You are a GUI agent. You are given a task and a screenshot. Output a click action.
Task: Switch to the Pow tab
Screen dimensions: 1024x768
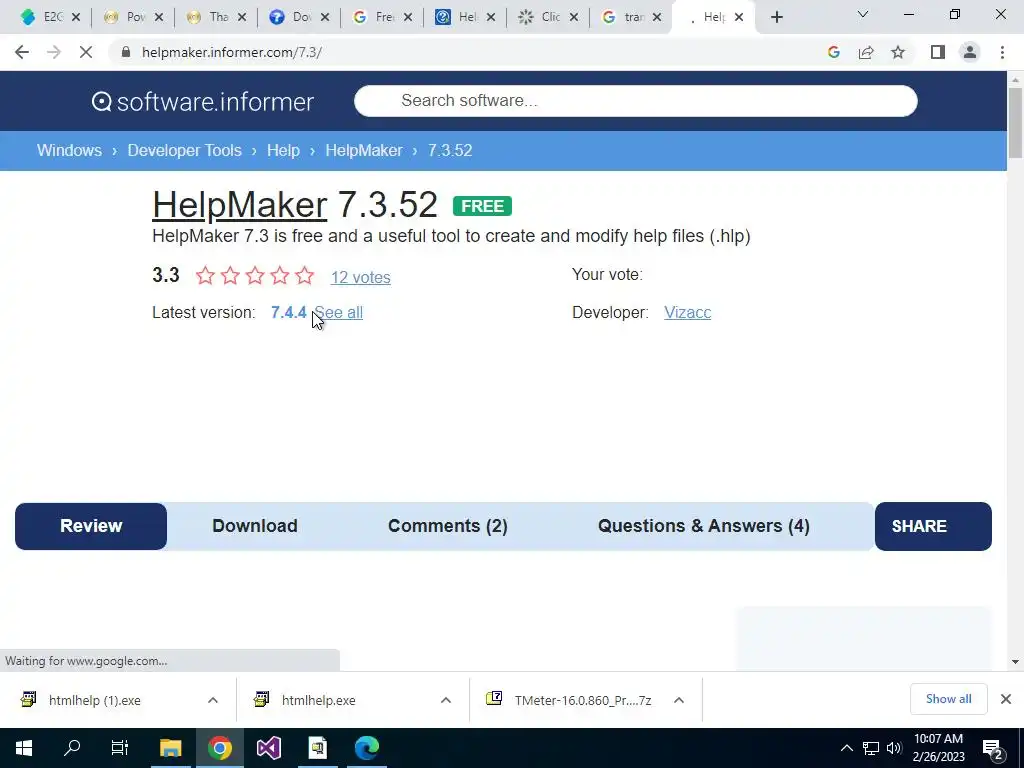(126, 17)
